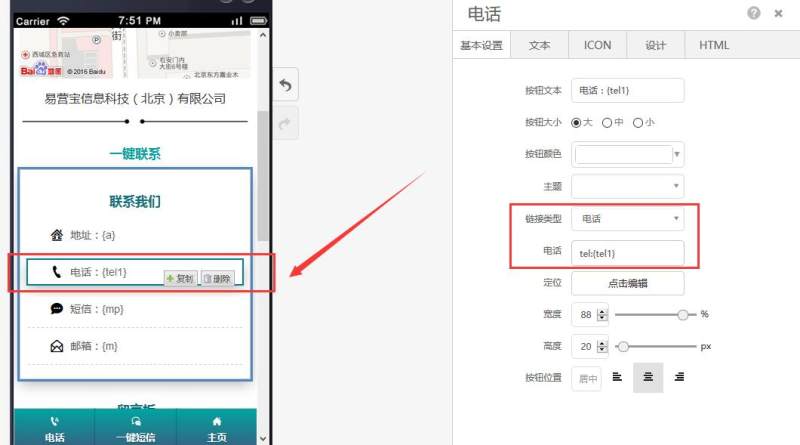Click the 宽度 percentage slider handle
The image size is (800, 445).
pyautogui.click(x=683, y=315)
